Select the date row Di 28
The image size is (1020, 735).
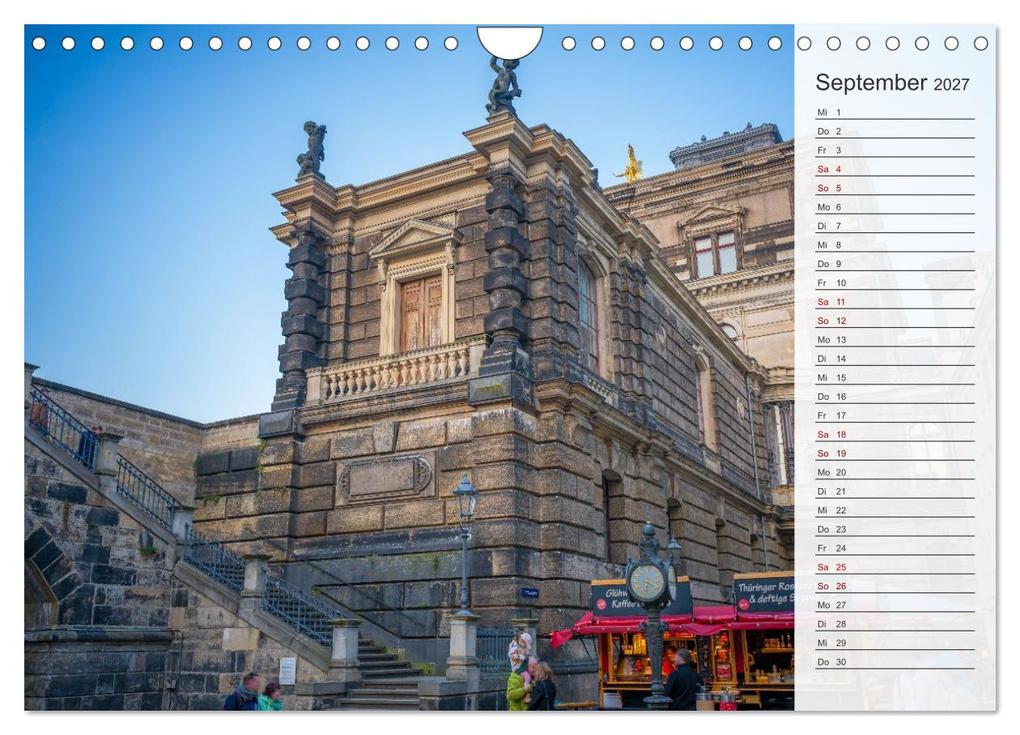[x=894, y=624]
